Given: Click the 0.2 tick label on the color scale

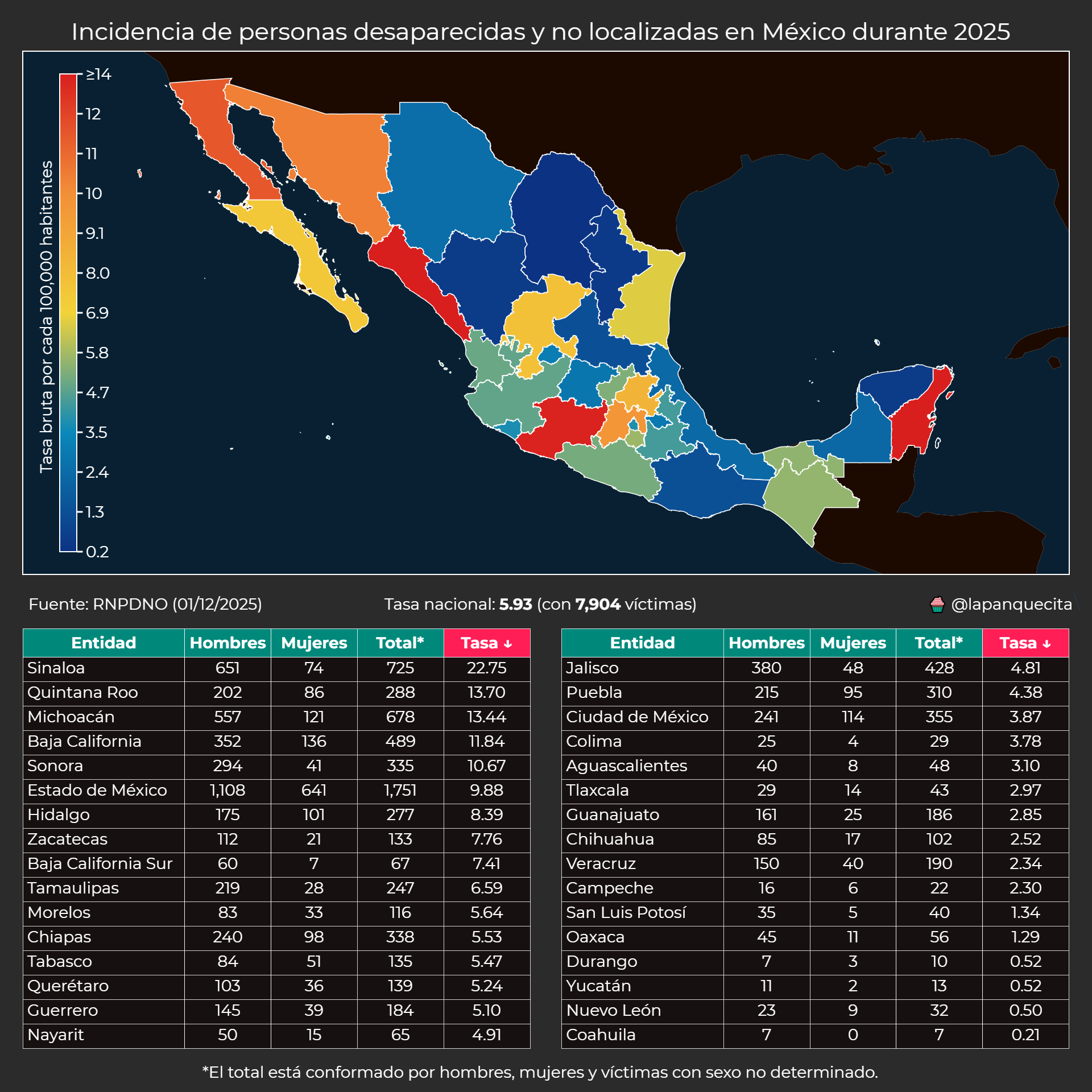Looking at the screenshot, I should pos(97,552).
